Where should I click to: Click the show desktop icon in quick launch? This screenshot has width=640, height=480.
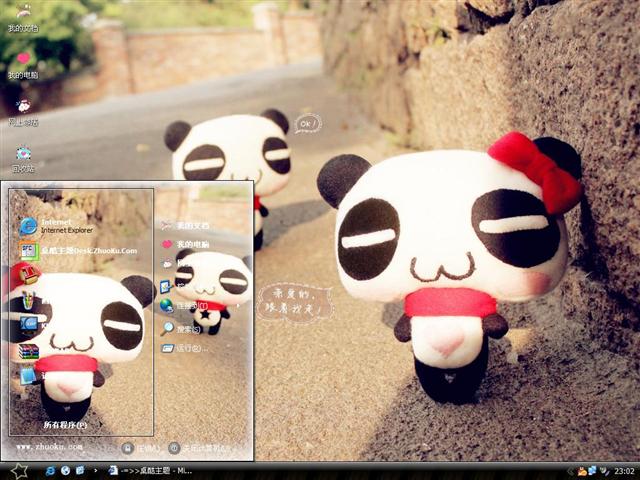pos(80,471)
